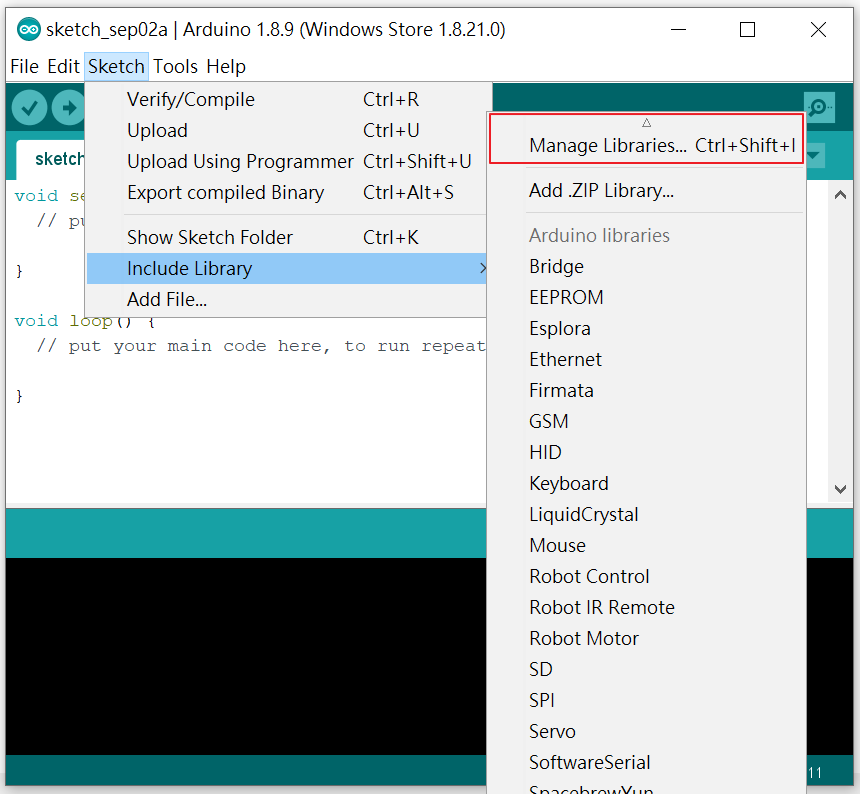Open the Edit menu
860x794 pixels.
63,66
